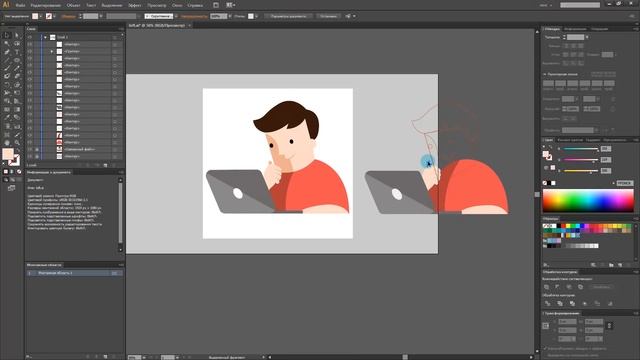Choose the Scale tool
The width and height of the screenshot is (640, 360).
pyautogui.click(x=17, y=85)
